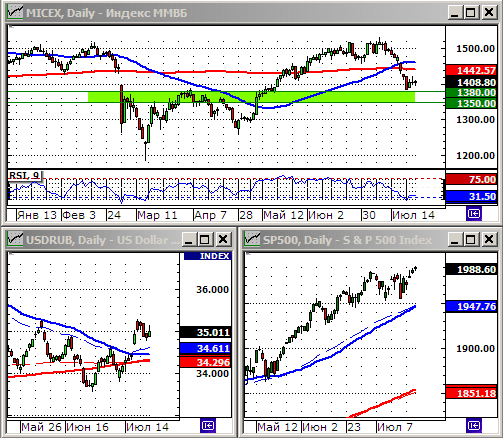Click the Апр 7 date on MICEX timeline
The image size is (503, 438).
[210, 215]
